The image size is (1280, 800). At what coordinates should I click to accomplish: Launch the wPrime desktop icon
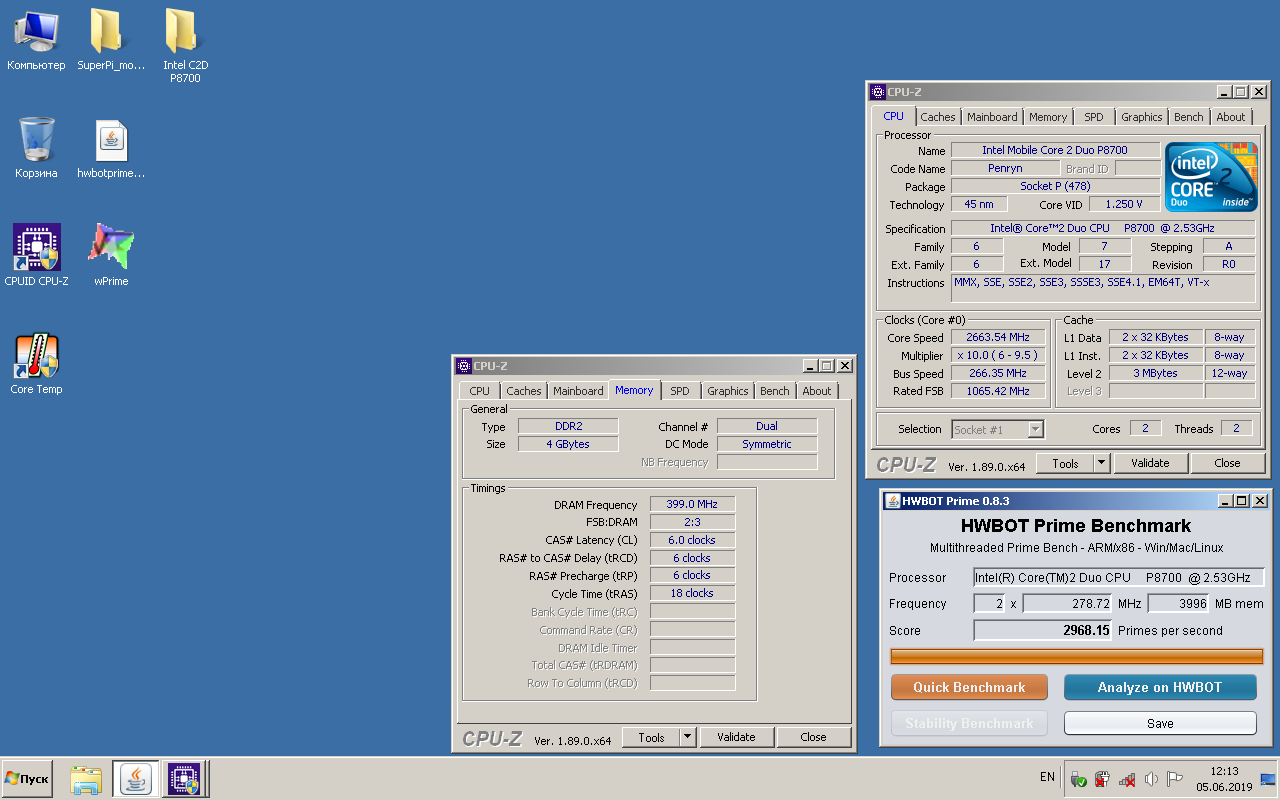pyautogui.click(x=111, y=256)
